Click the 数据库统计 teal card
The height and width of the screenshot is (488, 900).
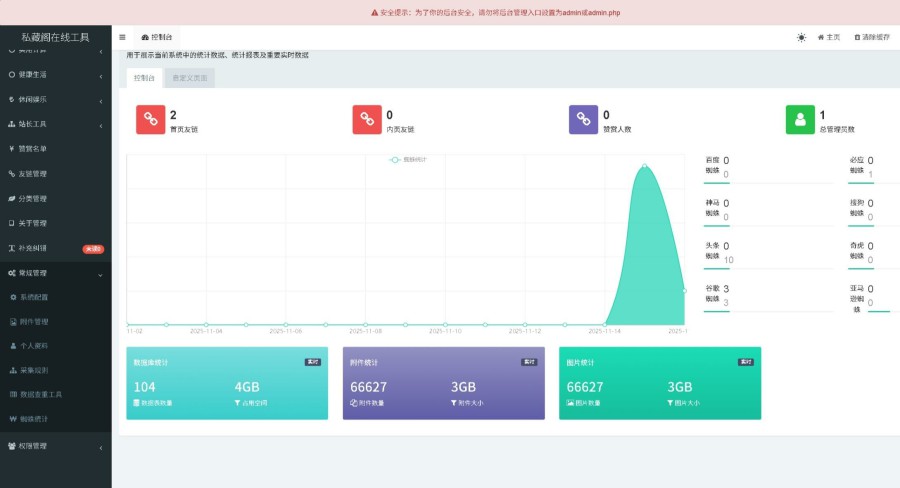[x=227, y=383]
